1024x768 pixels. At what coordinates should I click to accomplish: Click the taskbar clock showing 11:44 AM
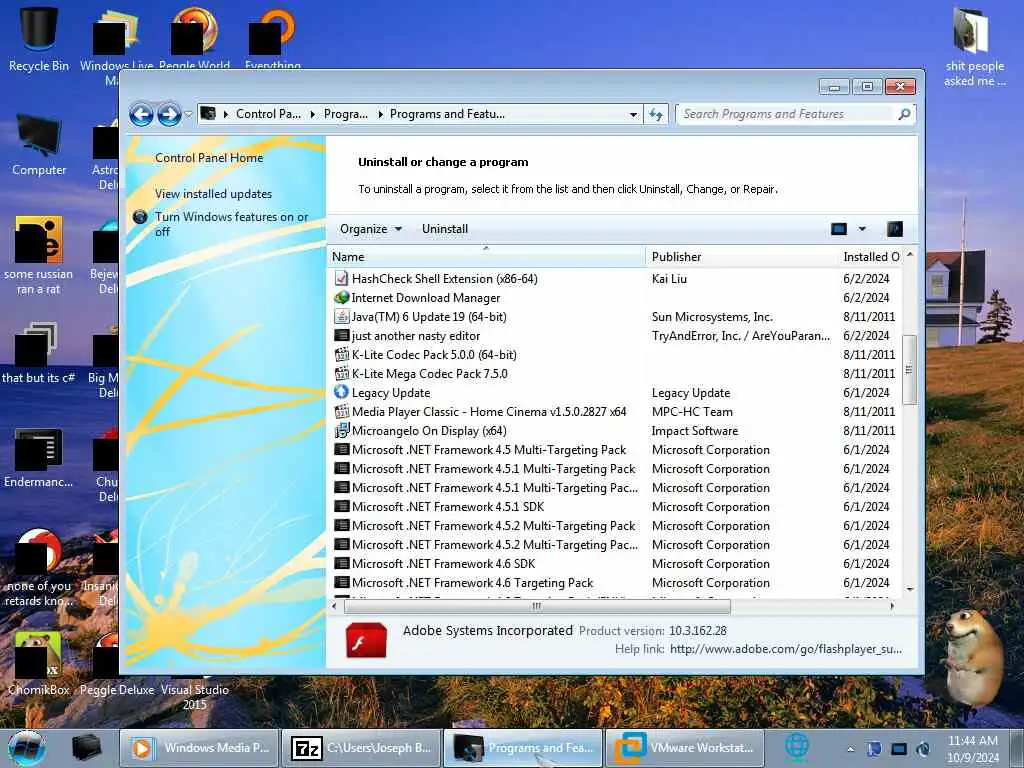coord(972,749)
